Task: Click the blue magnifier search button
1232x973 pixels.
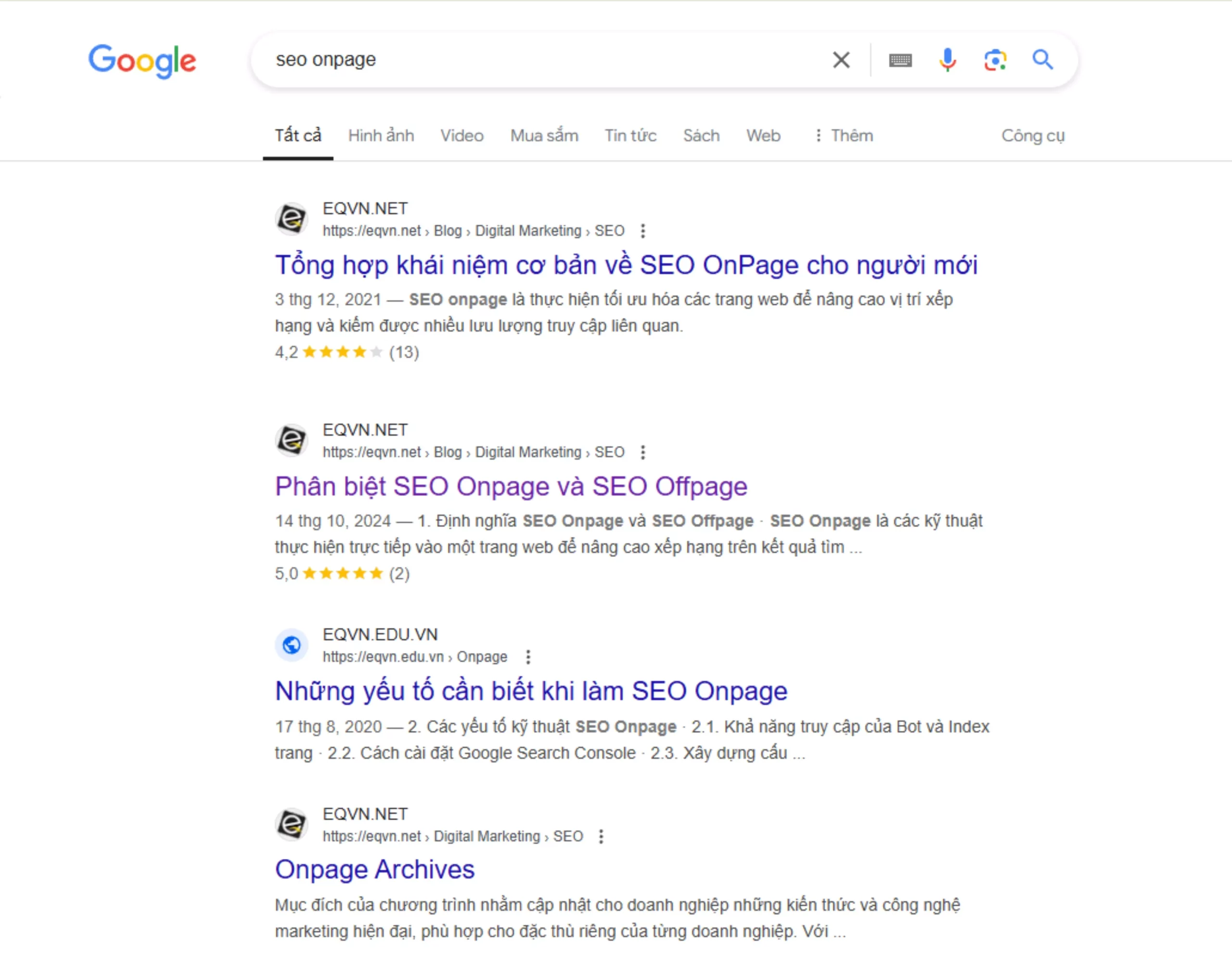Action: [1042, 60]
